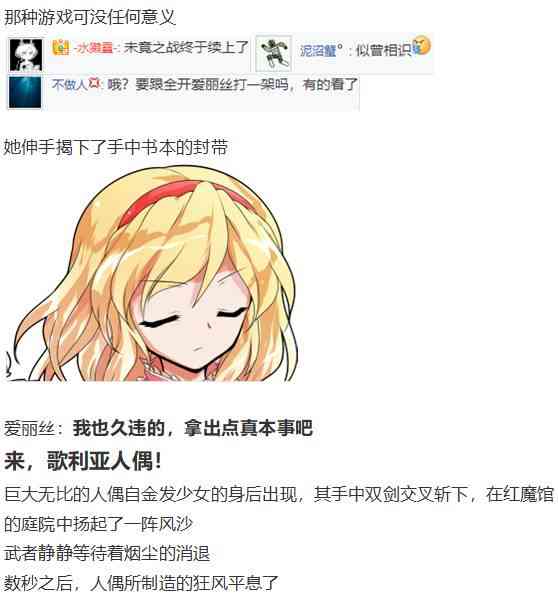Screen dimensions: 558x600
Task: Click the red badge icon next to 不做人
Action: pos(94,82)
